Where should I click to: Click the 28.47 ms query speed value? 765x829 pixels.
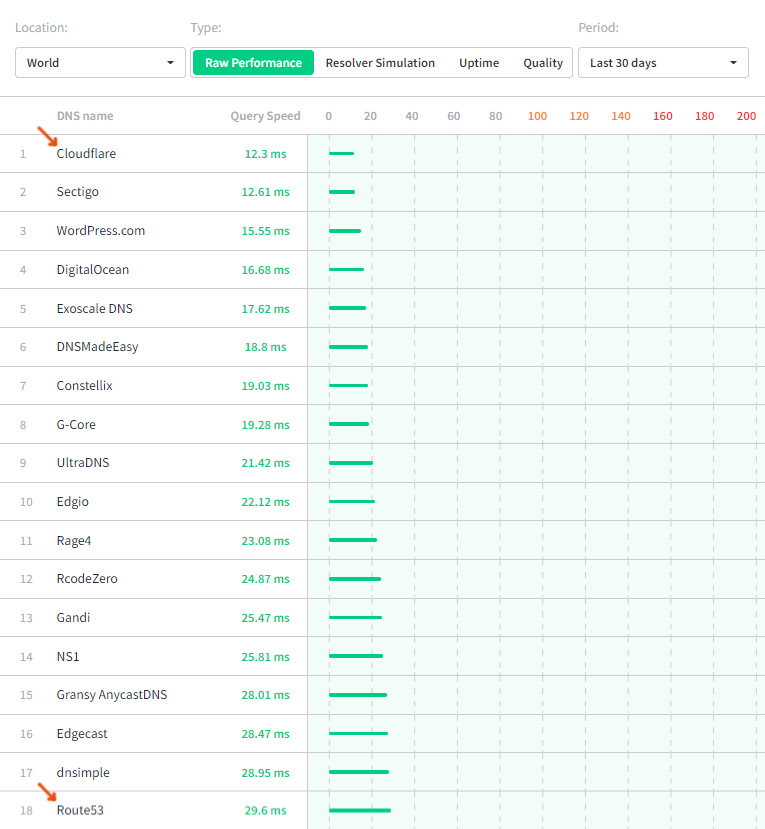point(265,734)
